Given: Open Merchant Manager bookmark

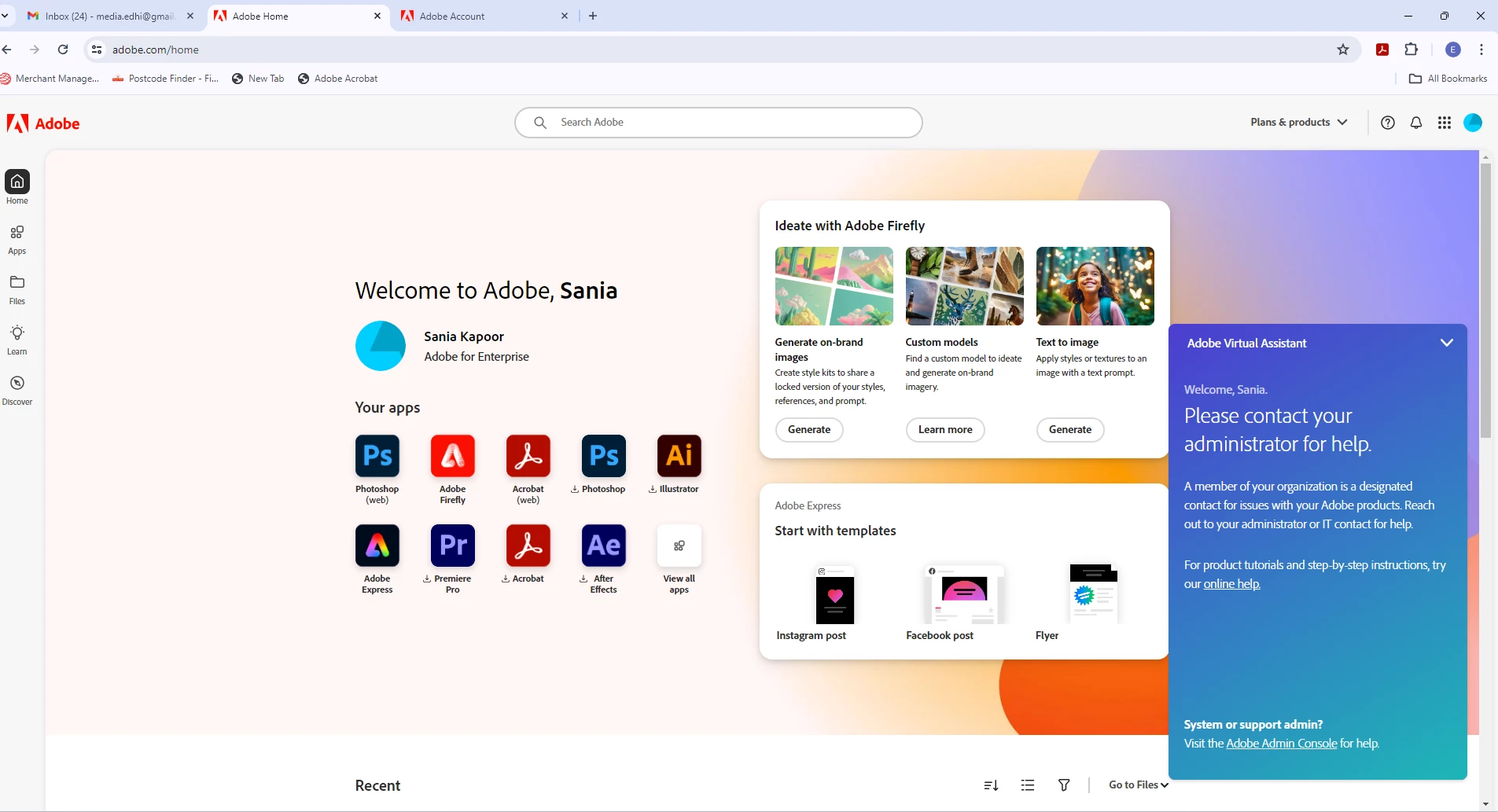Looking at the screenshot, I should coord(50,79).
